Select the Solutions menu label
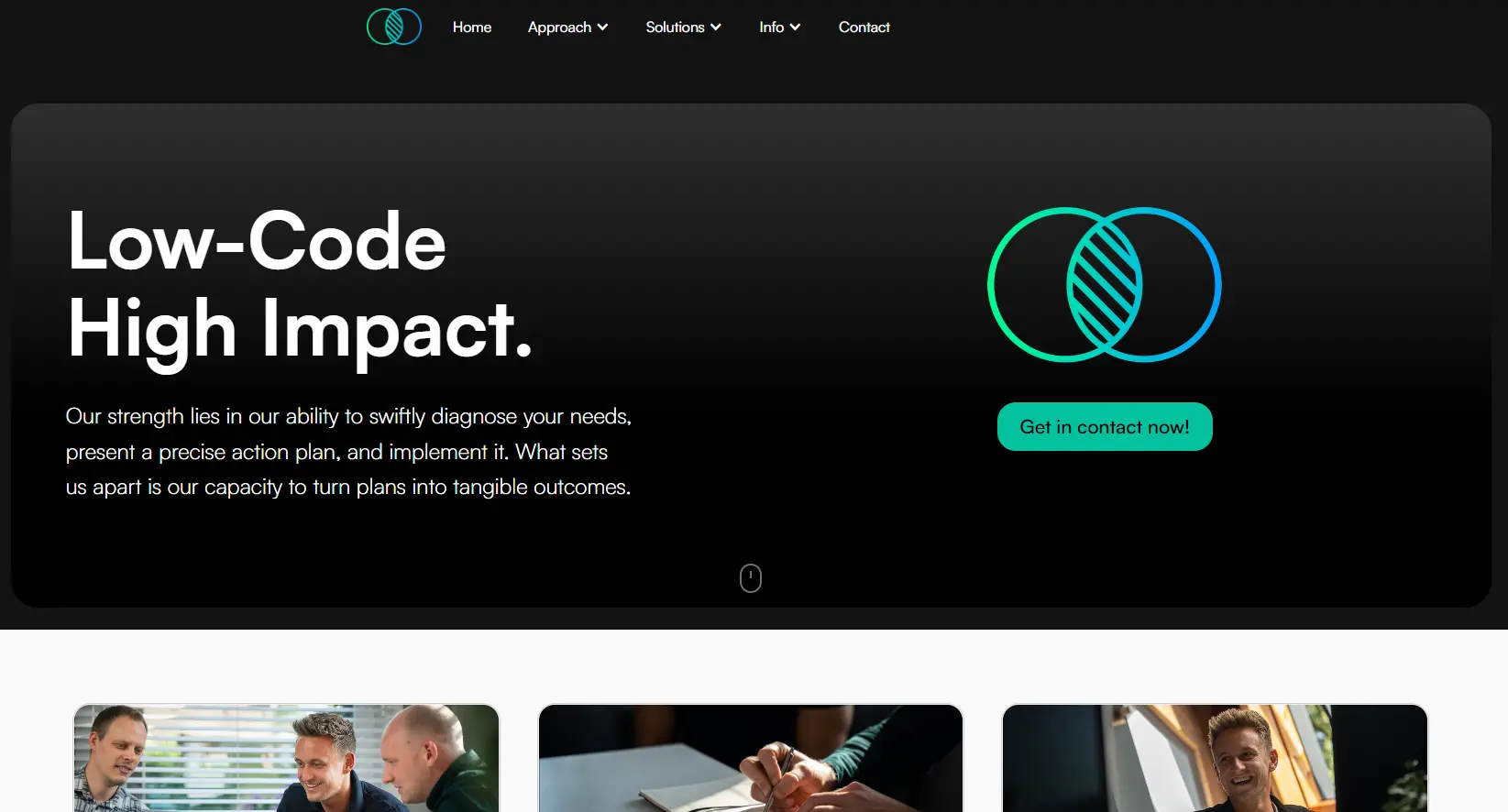This screenshot has height=812, width=1508. click(x=675, y=27)
